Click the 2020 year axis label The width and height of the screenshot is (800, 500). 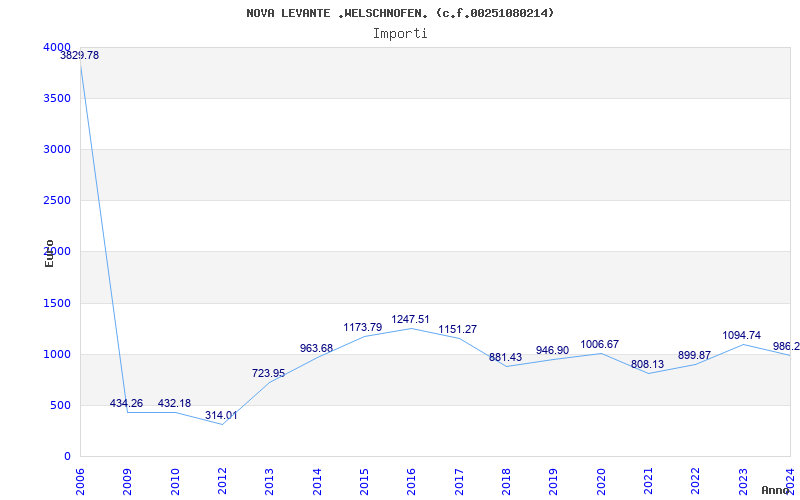click(x=601, y=479)
